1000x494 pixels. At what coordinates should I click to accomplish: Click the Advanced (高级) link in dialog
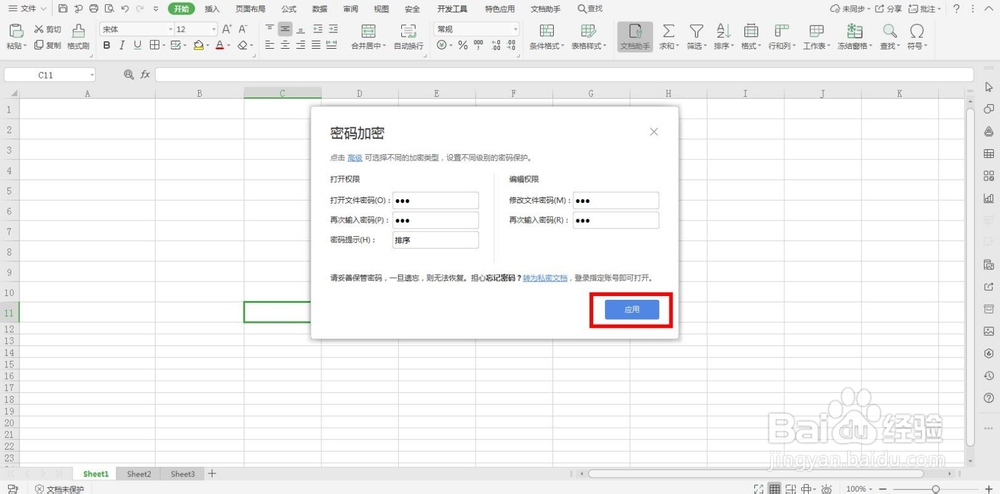pos(355,157)
